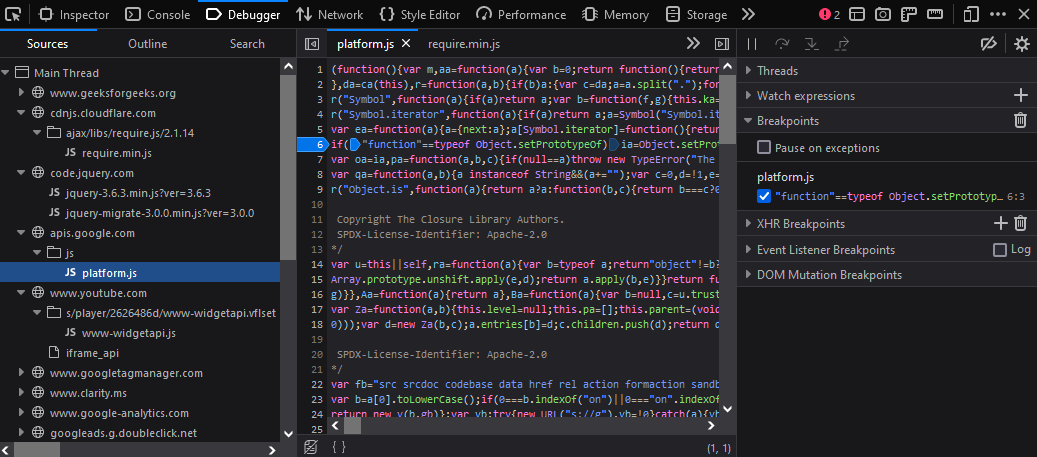
Task: Click line 6 breakpoint gutter marker
Action: click(312, 144)
